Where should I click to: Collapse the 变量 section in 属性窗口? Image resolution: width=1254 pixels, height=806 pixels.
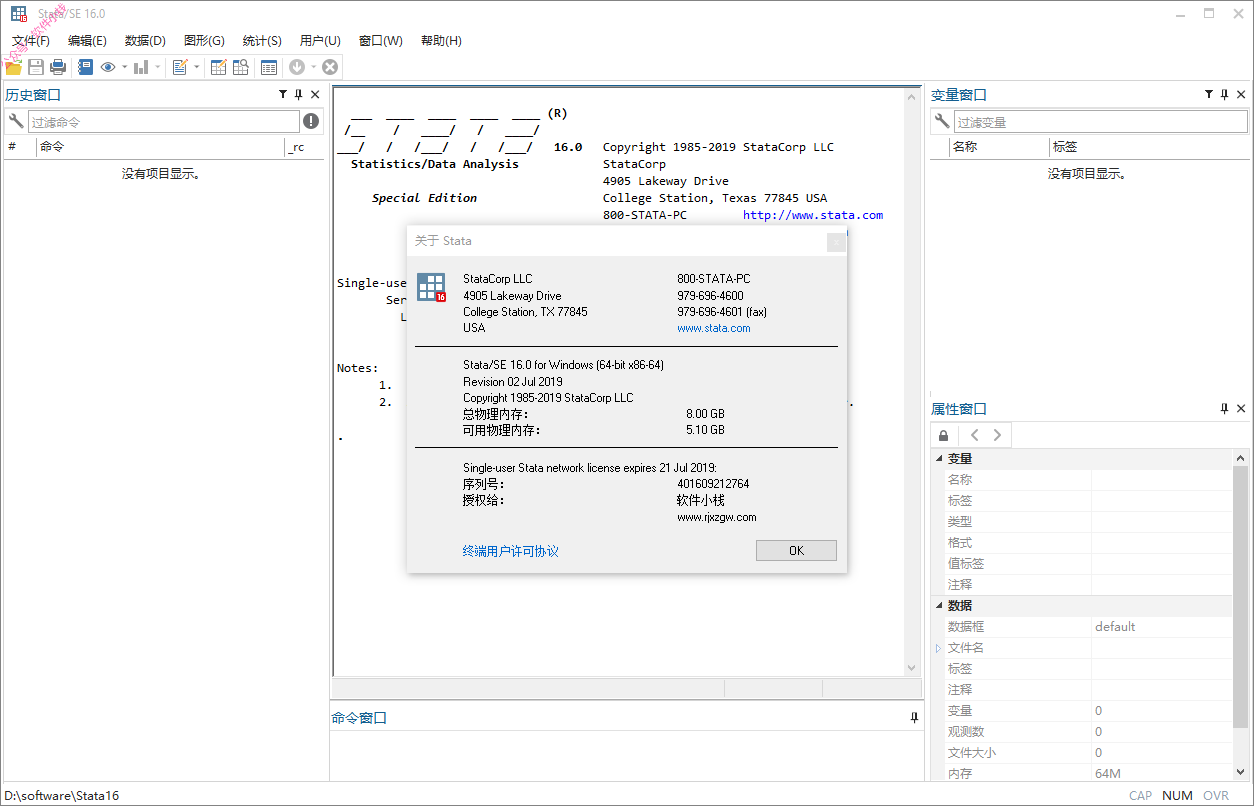939,459
